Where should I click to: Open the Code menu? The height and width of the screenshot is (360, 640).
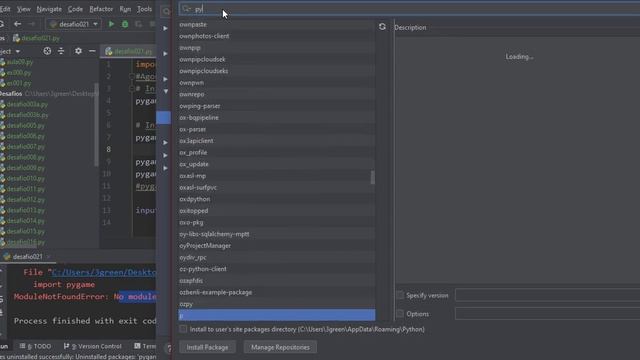tap(75, 9)
